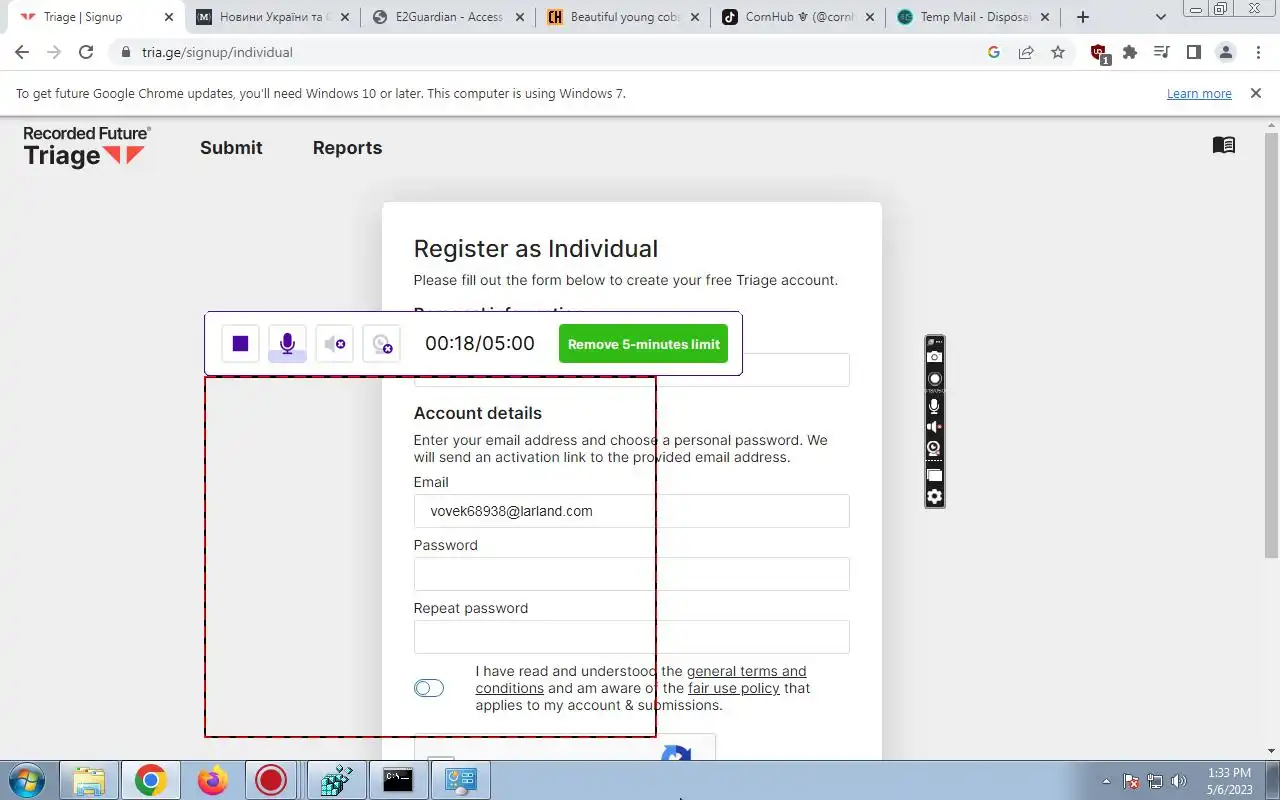The image size is (1280, 800).
Task: Click speaker icon in side toolbar
Action: point(935,427)
